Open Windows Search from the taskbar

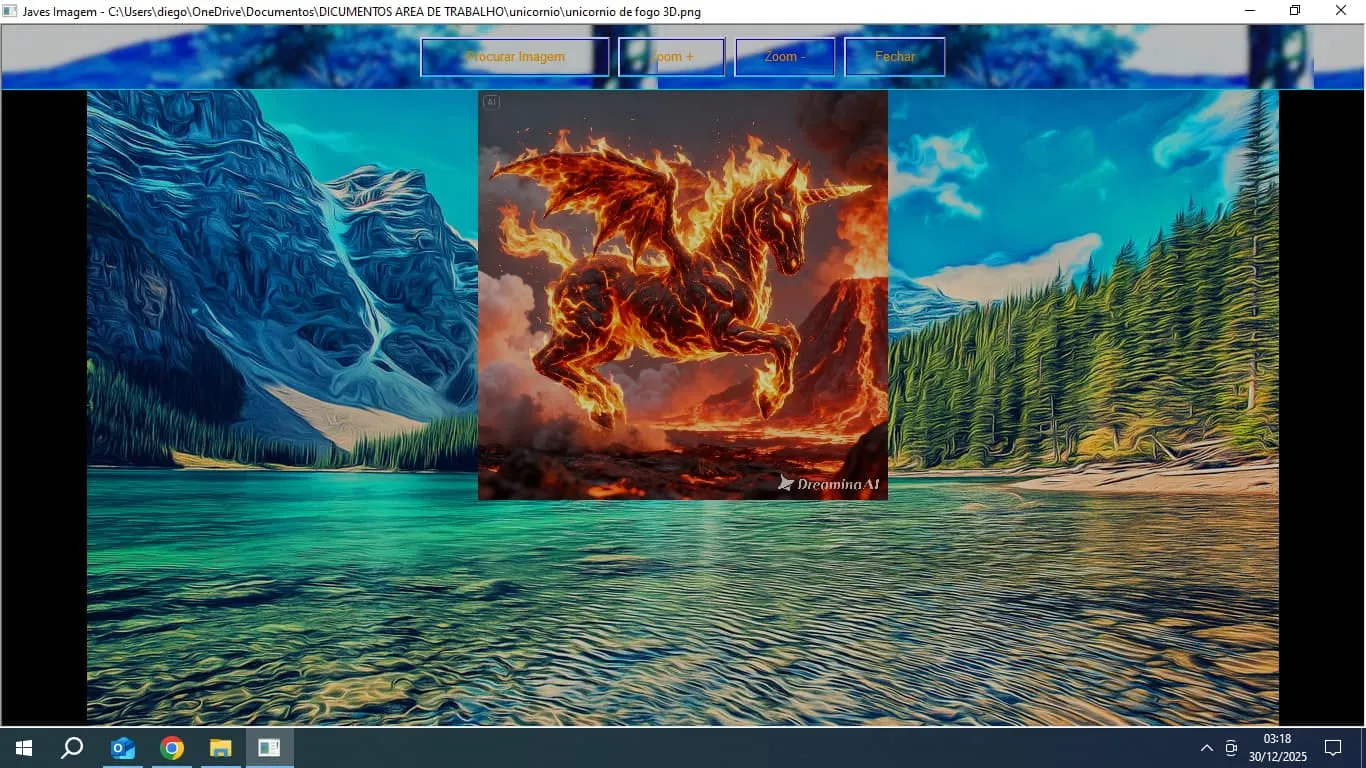(x=72, y=748)
